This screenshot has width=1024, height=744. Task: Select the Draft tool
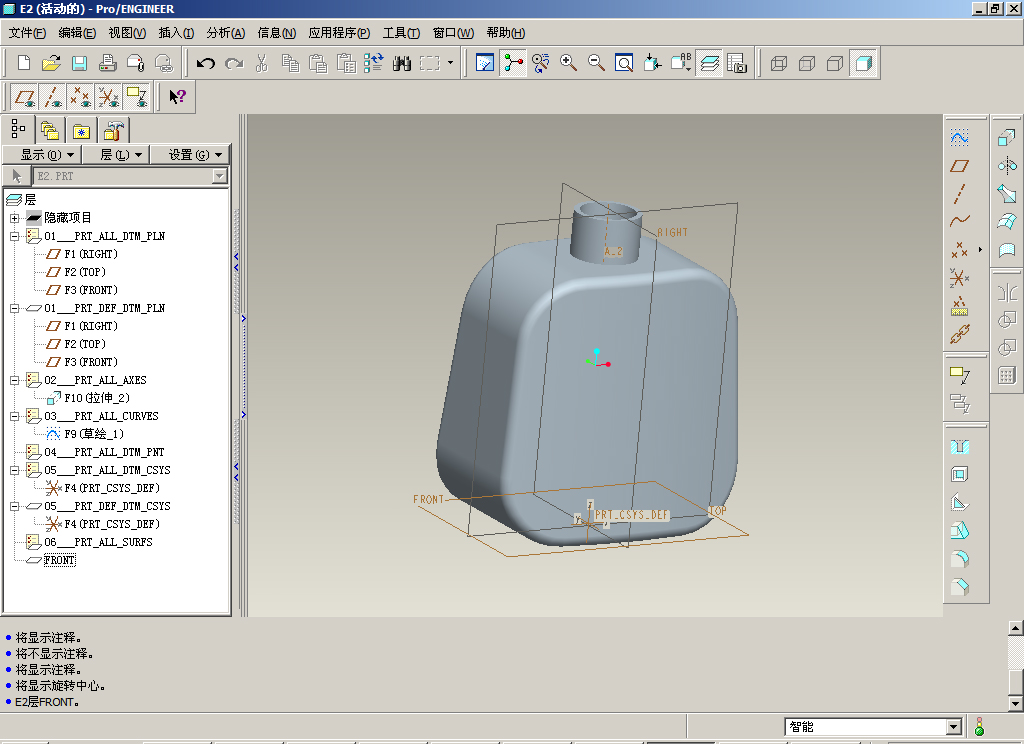click(x=959, y=530)
